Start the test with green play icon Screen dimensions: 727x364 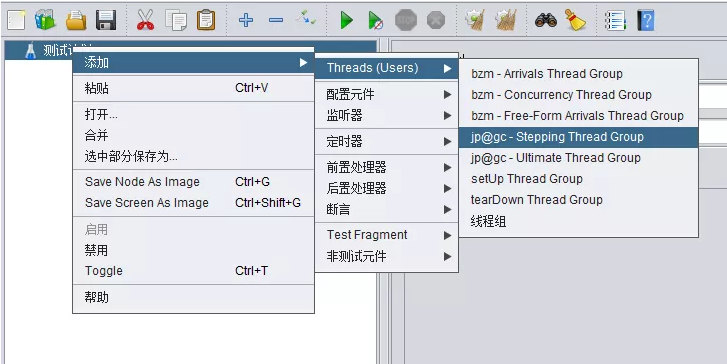[346, 20]
